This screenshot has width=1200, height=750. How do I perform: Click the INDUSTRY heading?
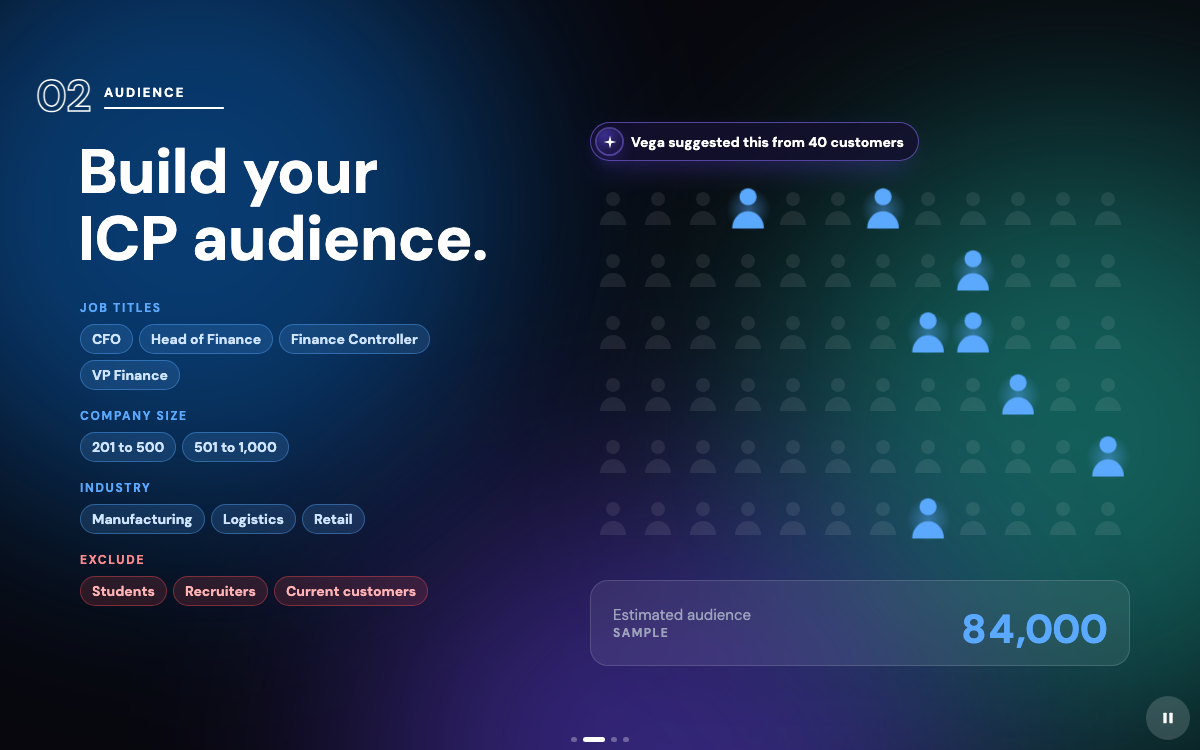click(115, 488)
